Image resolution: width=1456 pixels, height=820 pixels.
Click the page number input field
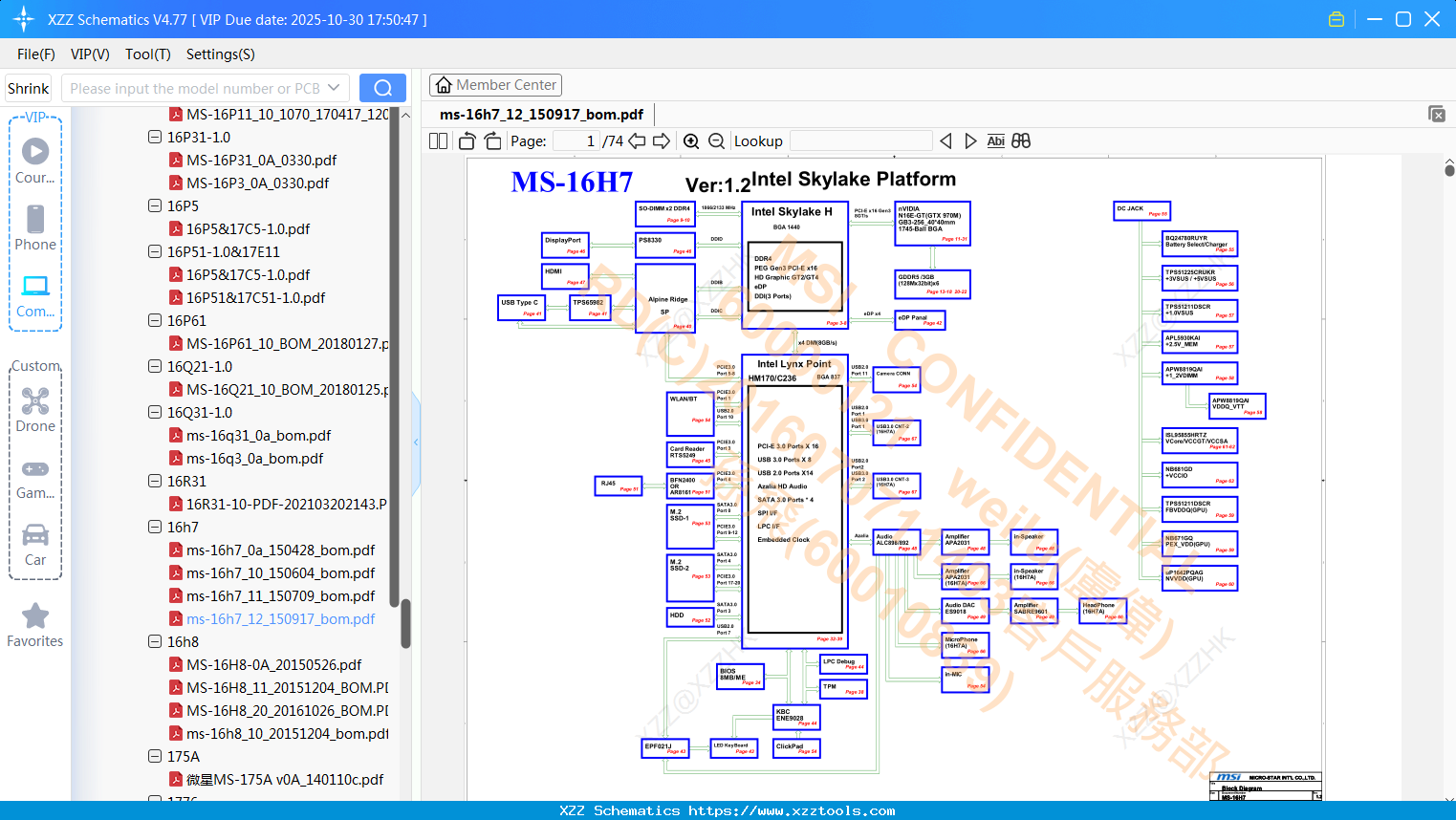click(x=575, y=140)
